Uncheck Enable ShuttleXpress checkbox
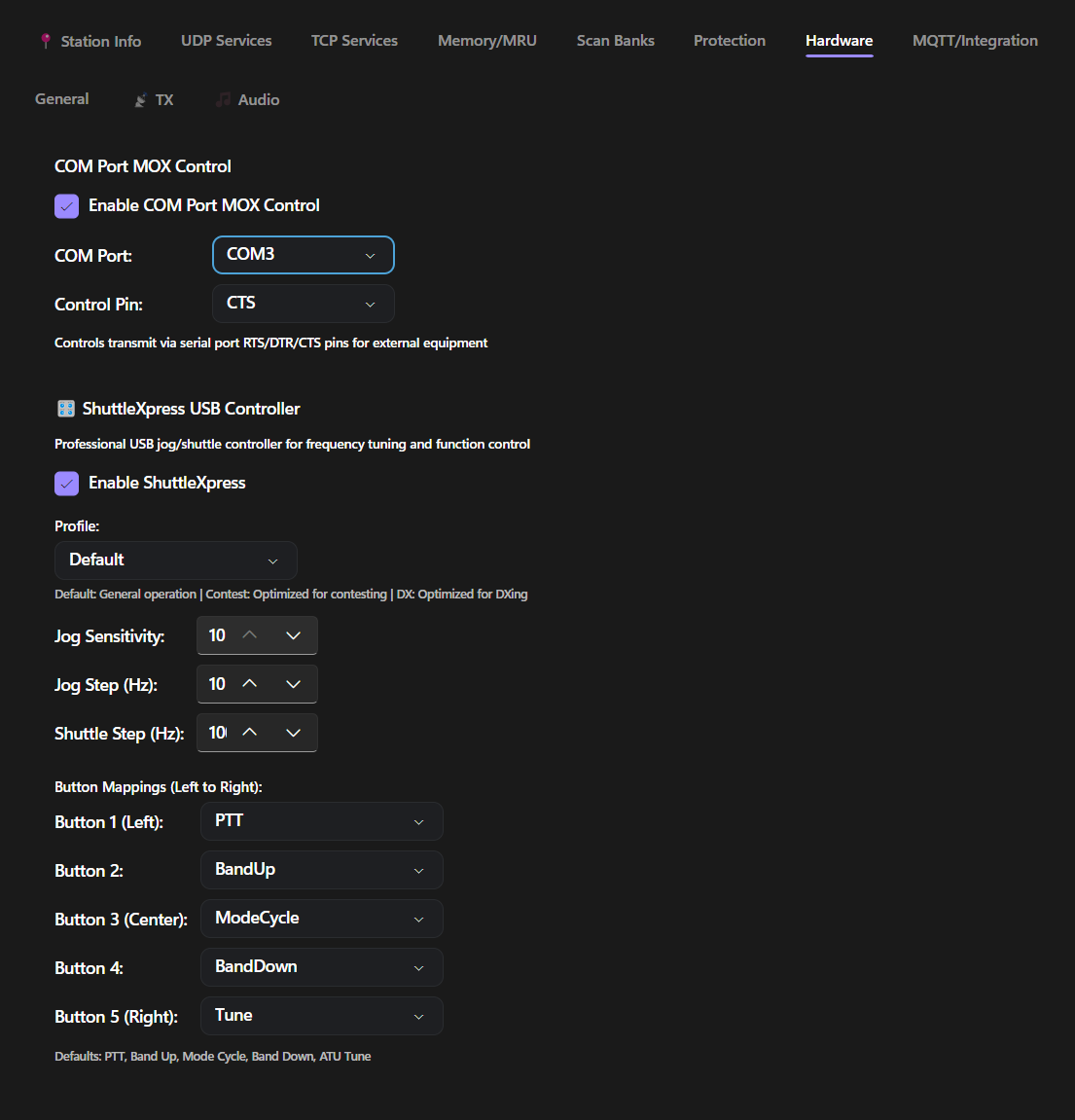This screenshot has width=1075, height=1120. pos(67,483)
